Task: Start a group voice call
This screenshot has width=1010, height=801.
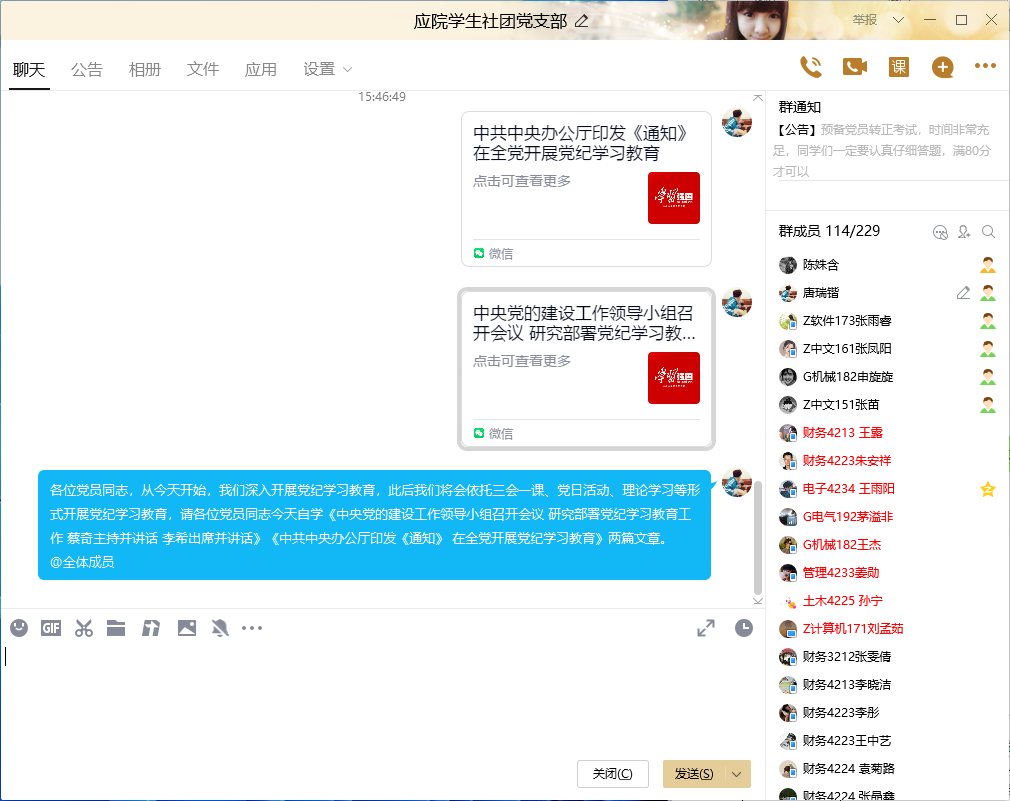Action: tap(810, 67)
